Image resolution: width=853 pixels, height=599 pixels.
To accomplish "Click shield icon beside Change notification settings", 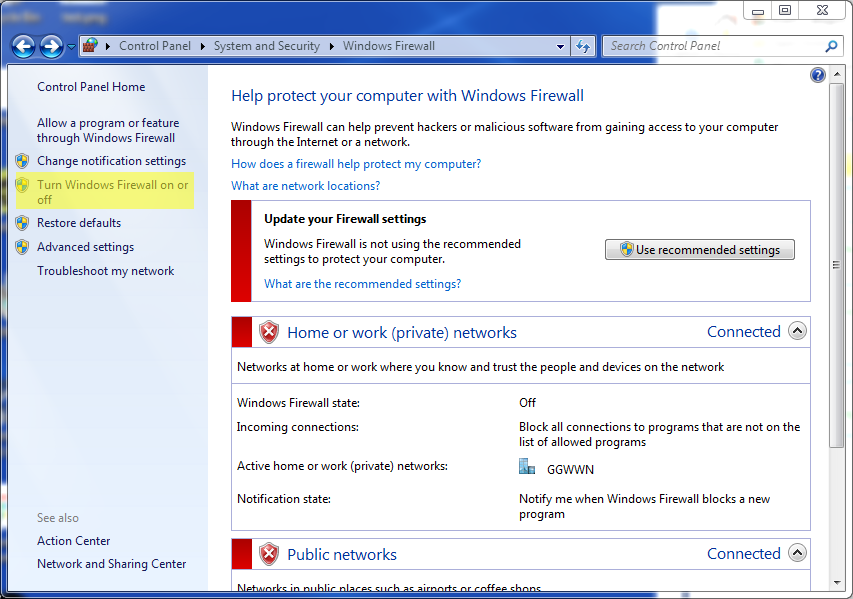I will point(22,161).
